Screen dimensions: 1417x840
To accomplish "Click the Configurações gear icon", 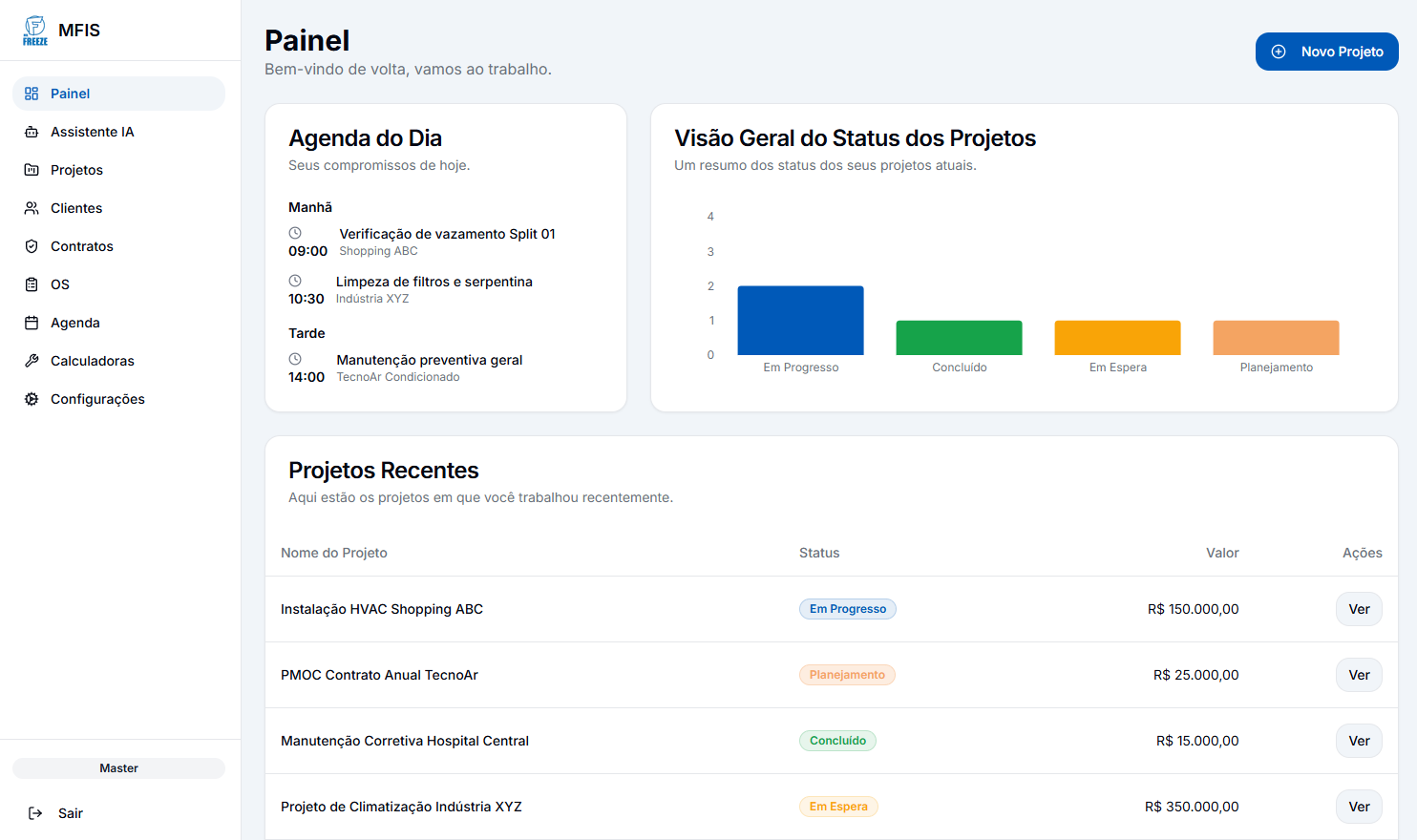I will coord(32,399).
